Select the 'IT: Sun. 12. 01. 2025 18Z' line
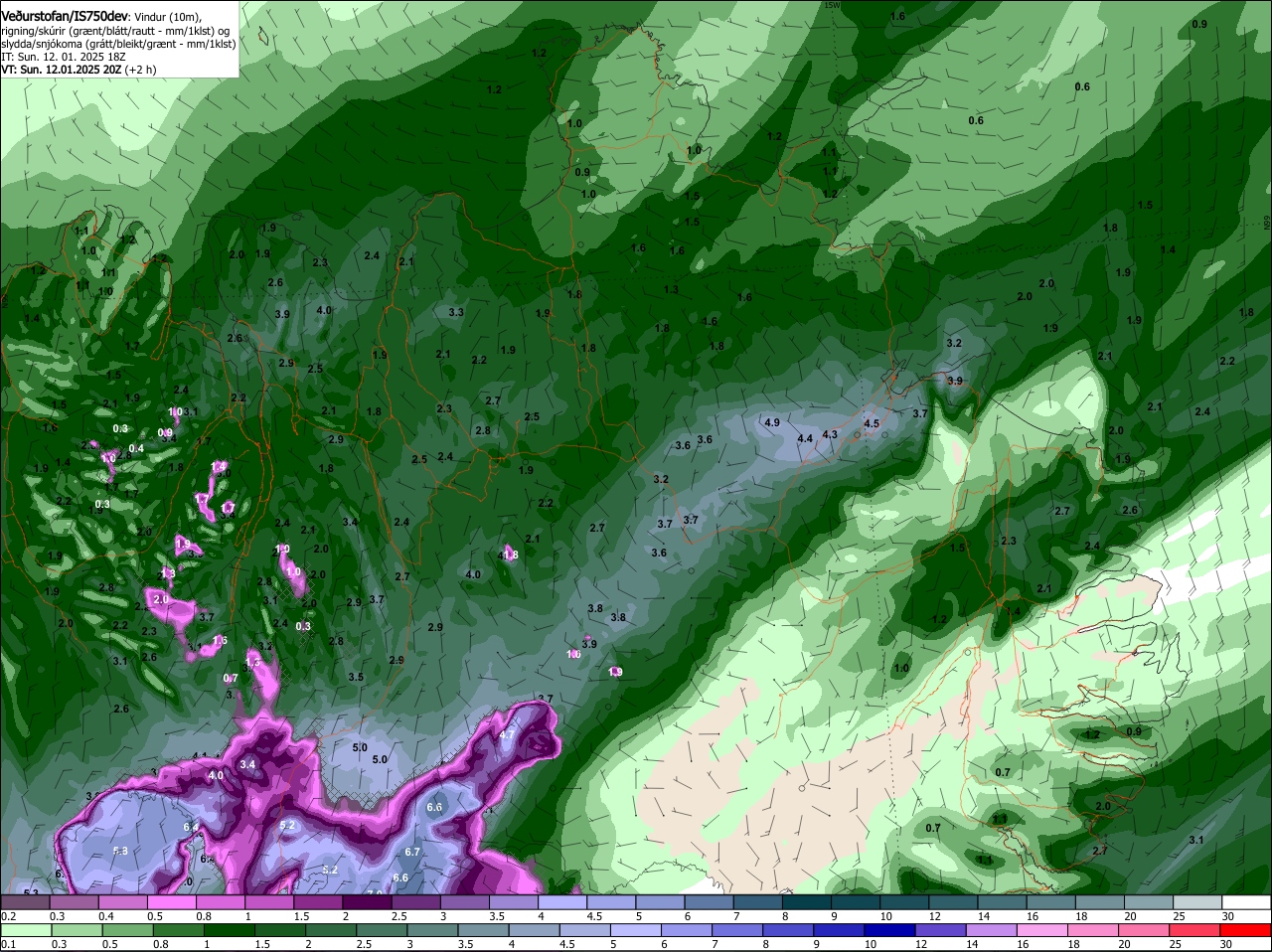1272x952 pixels. (66, 57)
